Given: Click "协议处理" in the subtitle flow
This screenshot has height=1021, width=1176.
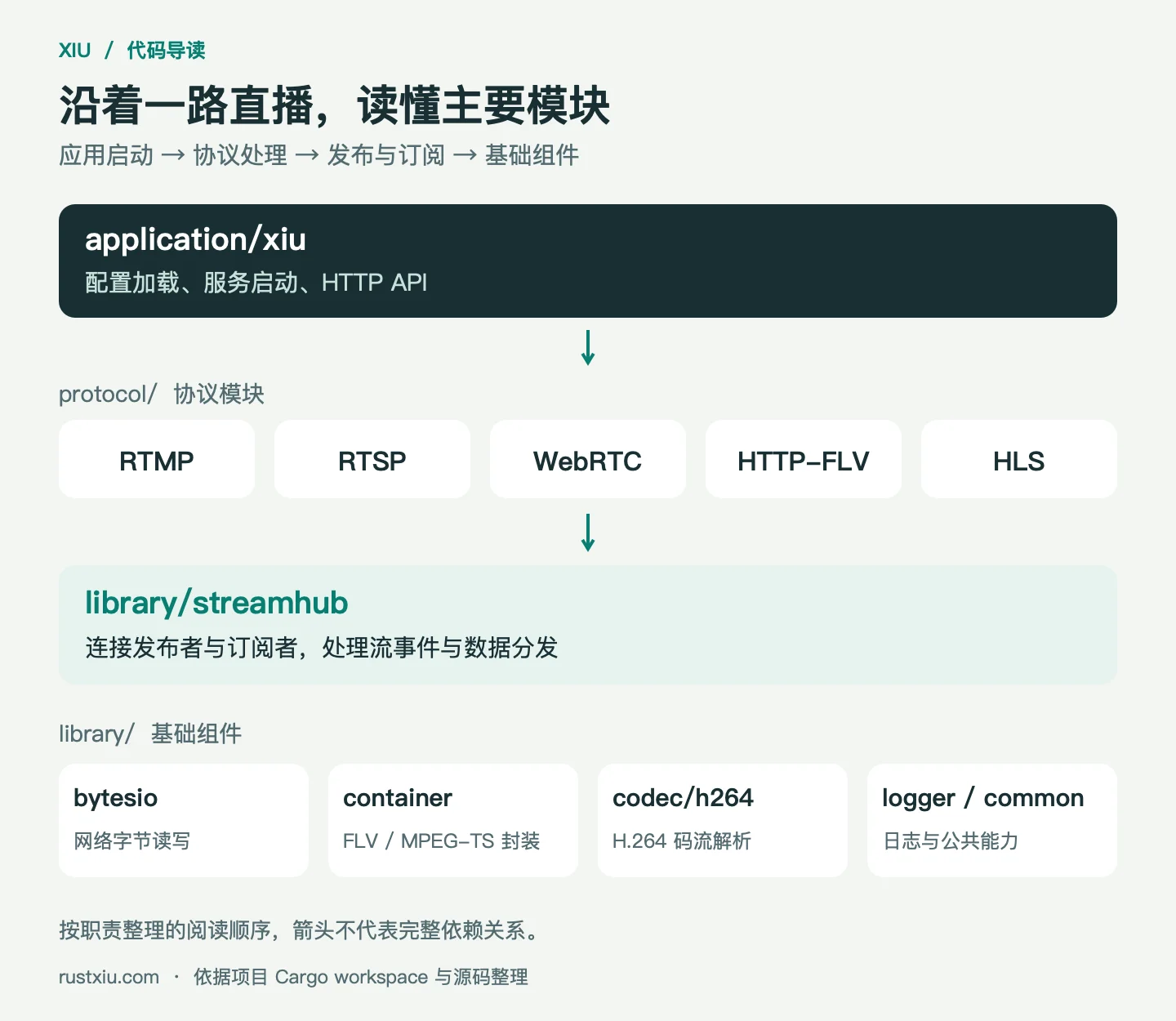Looking at the screenshot, I should 240,155.
